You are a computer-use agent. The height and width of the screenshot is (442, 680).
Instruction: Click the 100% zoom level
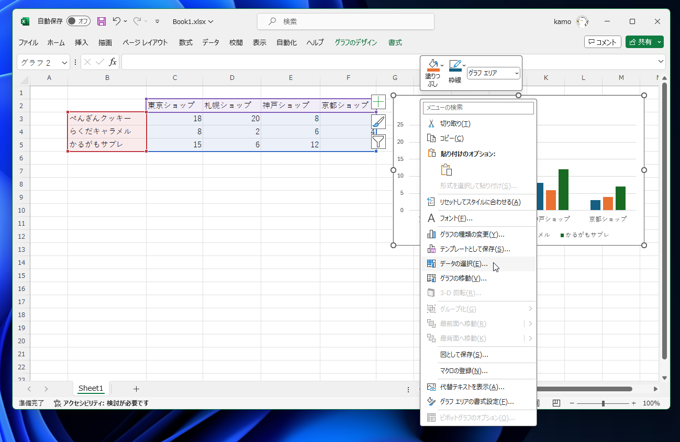click(651, 403)
